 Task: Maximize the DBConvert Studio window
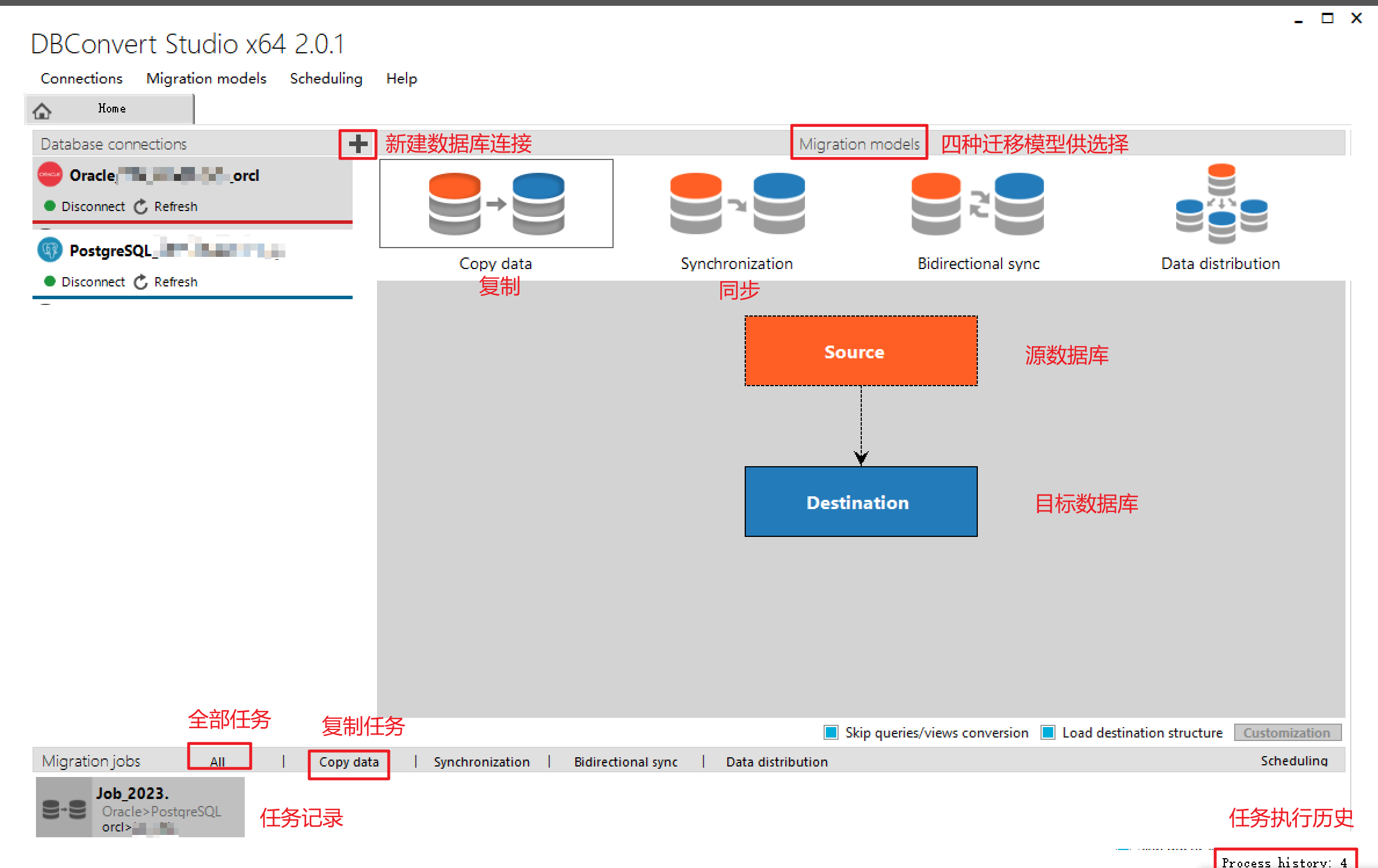click(1328, 19)
